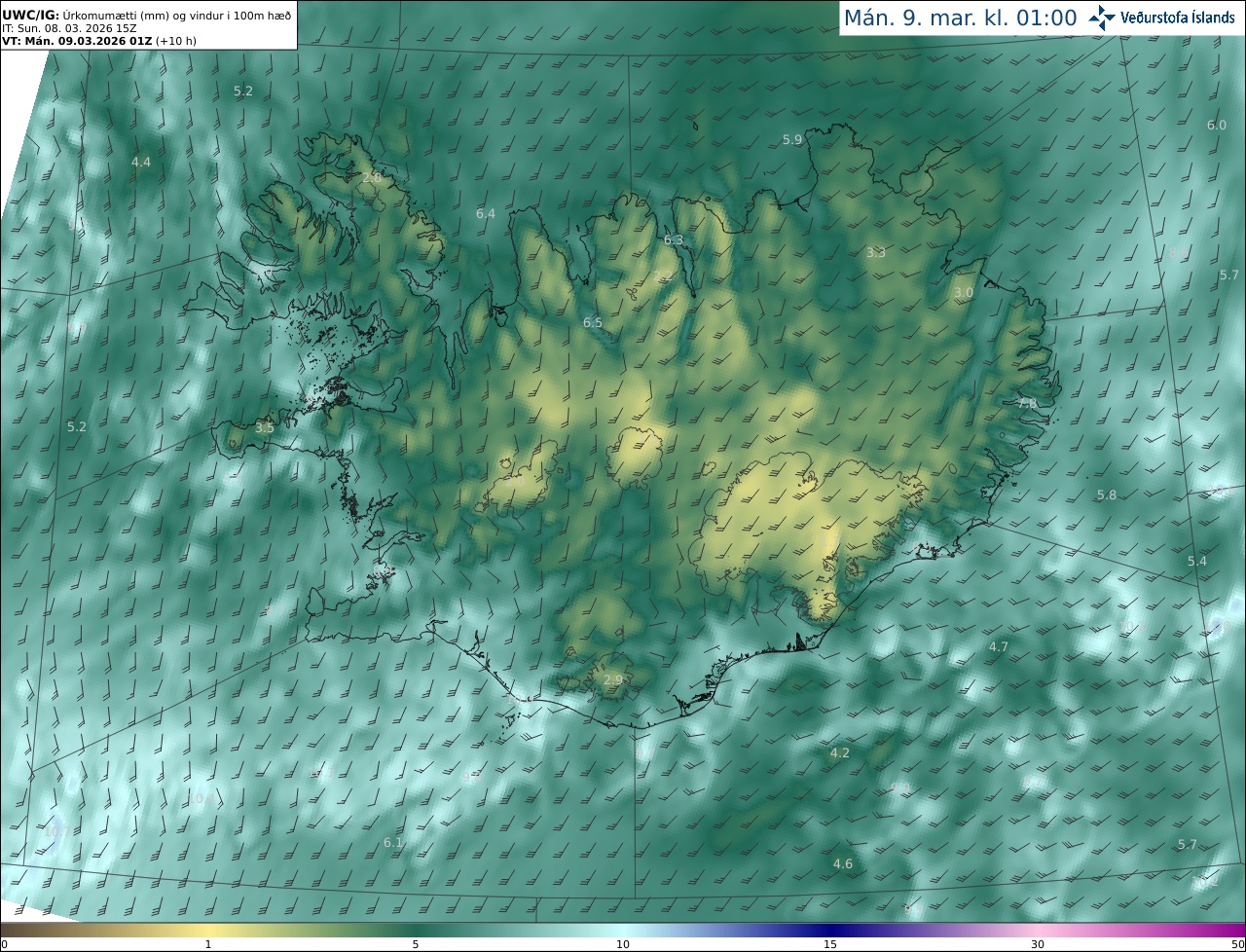This screenshot has width=1246, height=952.
Task: Click the 6.4 value label
Action: (x=486, y=213)
